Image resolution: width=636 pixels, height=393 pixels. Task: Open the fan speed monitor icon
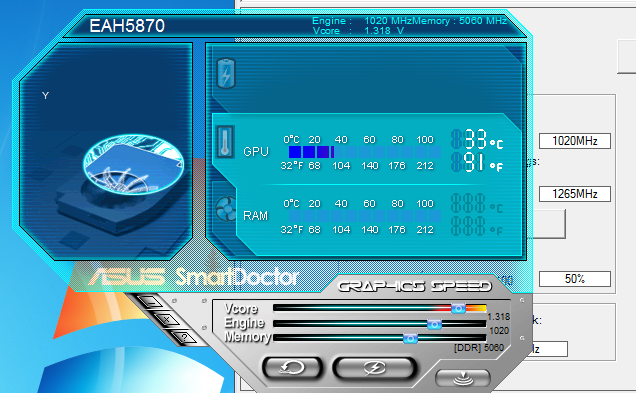pos(226,209)
